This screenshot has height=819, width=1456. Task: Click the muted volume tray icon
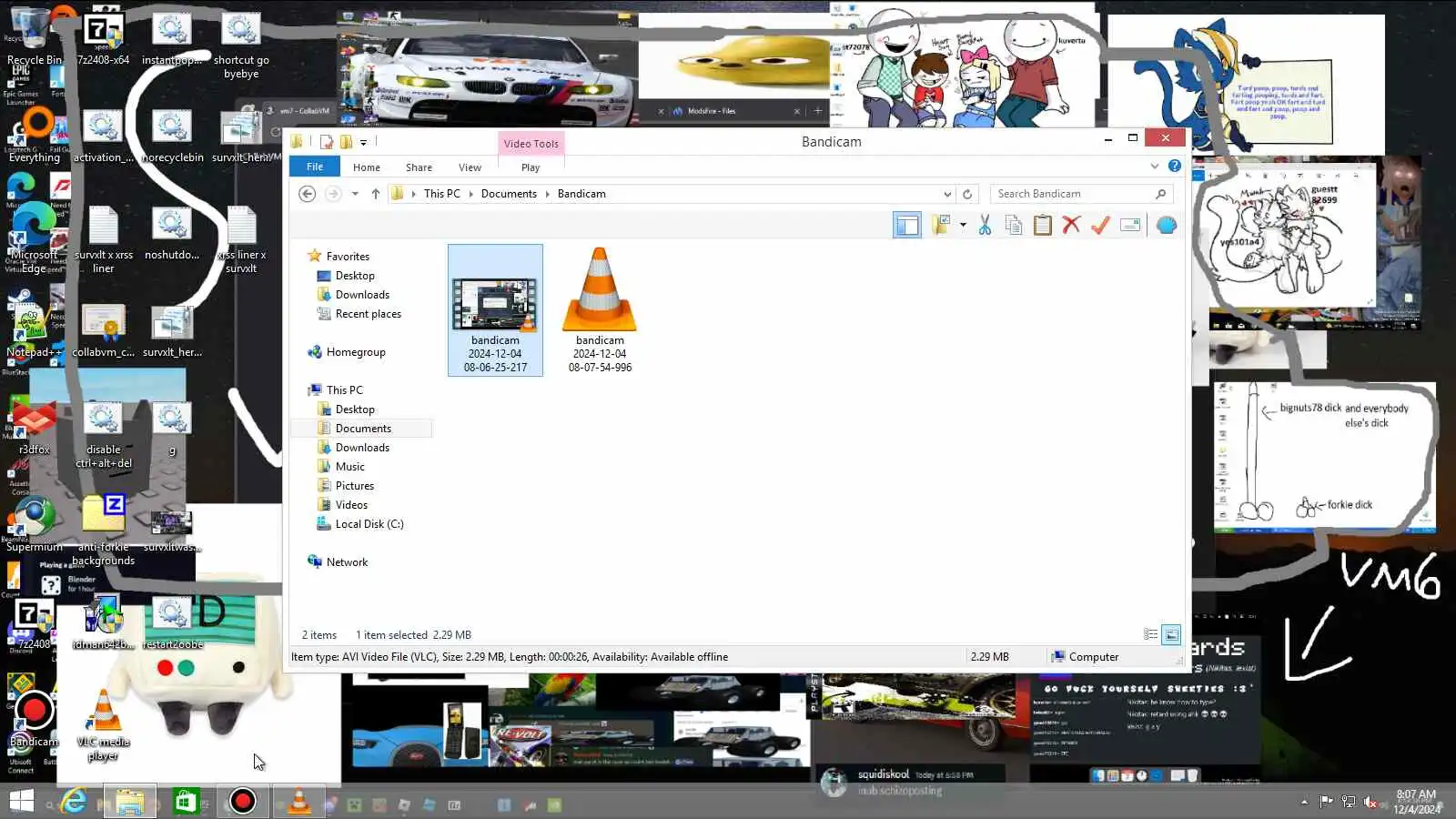coord(1370,802)
